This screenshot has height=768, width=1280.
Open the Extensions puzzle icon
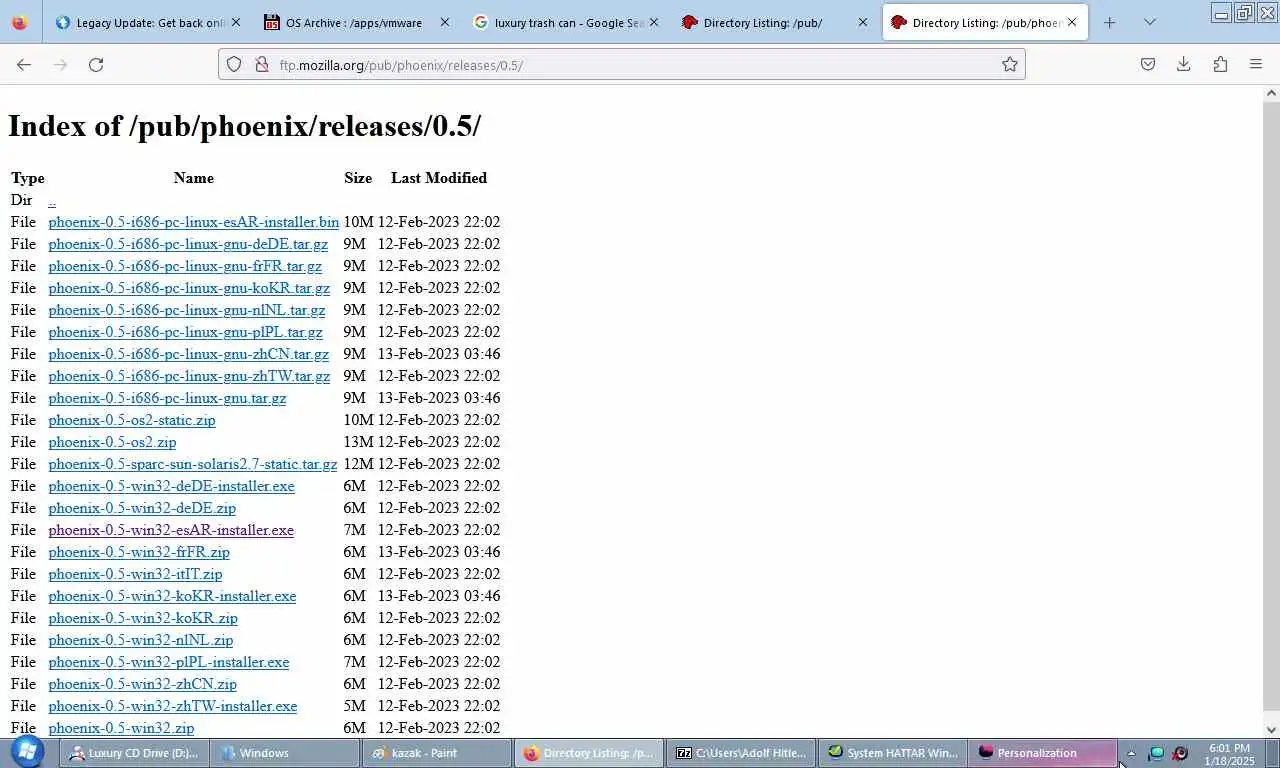[1220, 64]
